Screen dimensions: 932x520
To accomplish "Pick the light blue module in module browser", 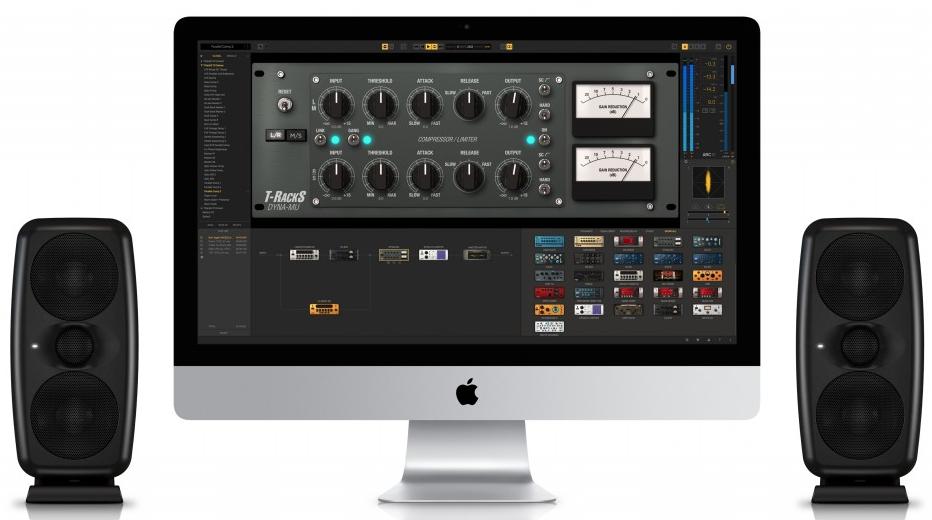I will (x=549, y=241).
